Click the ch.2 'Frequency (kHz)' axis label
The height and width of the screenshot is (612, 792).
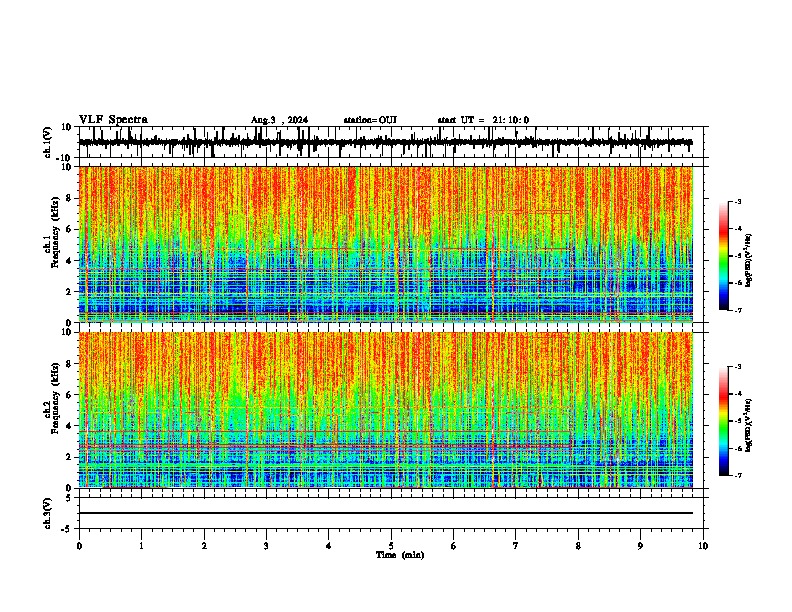tap(56, 398)
